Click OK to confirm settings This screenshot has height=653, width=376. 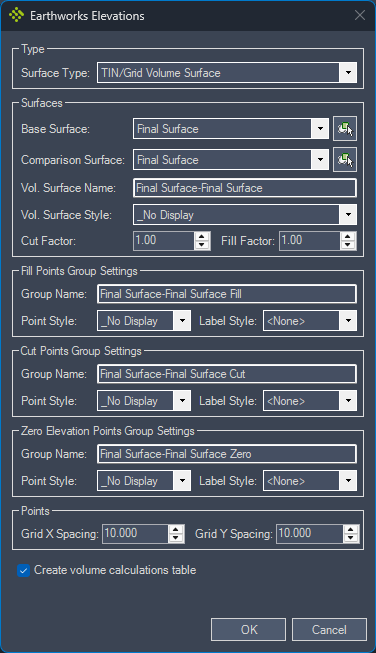pos(249,629)
